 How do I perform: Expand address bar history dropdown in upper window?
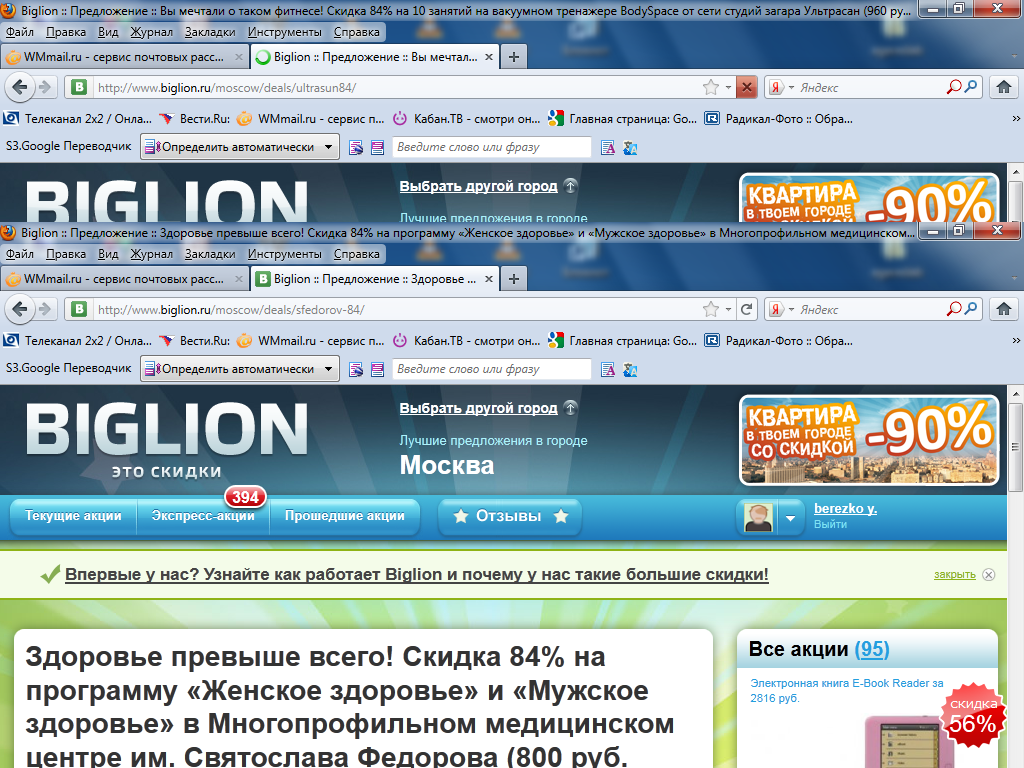(728, 88)
